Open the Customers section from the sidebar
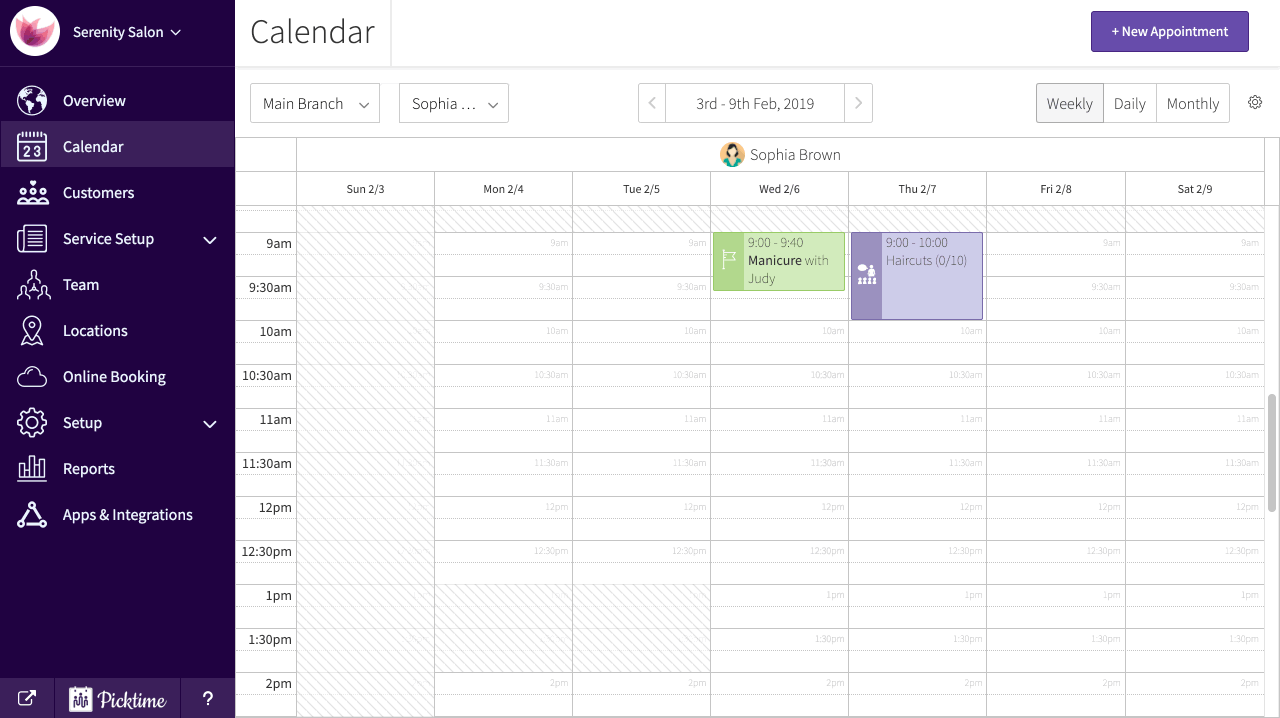The width and height of the screenshot is (1280, 718). point(97,192)
